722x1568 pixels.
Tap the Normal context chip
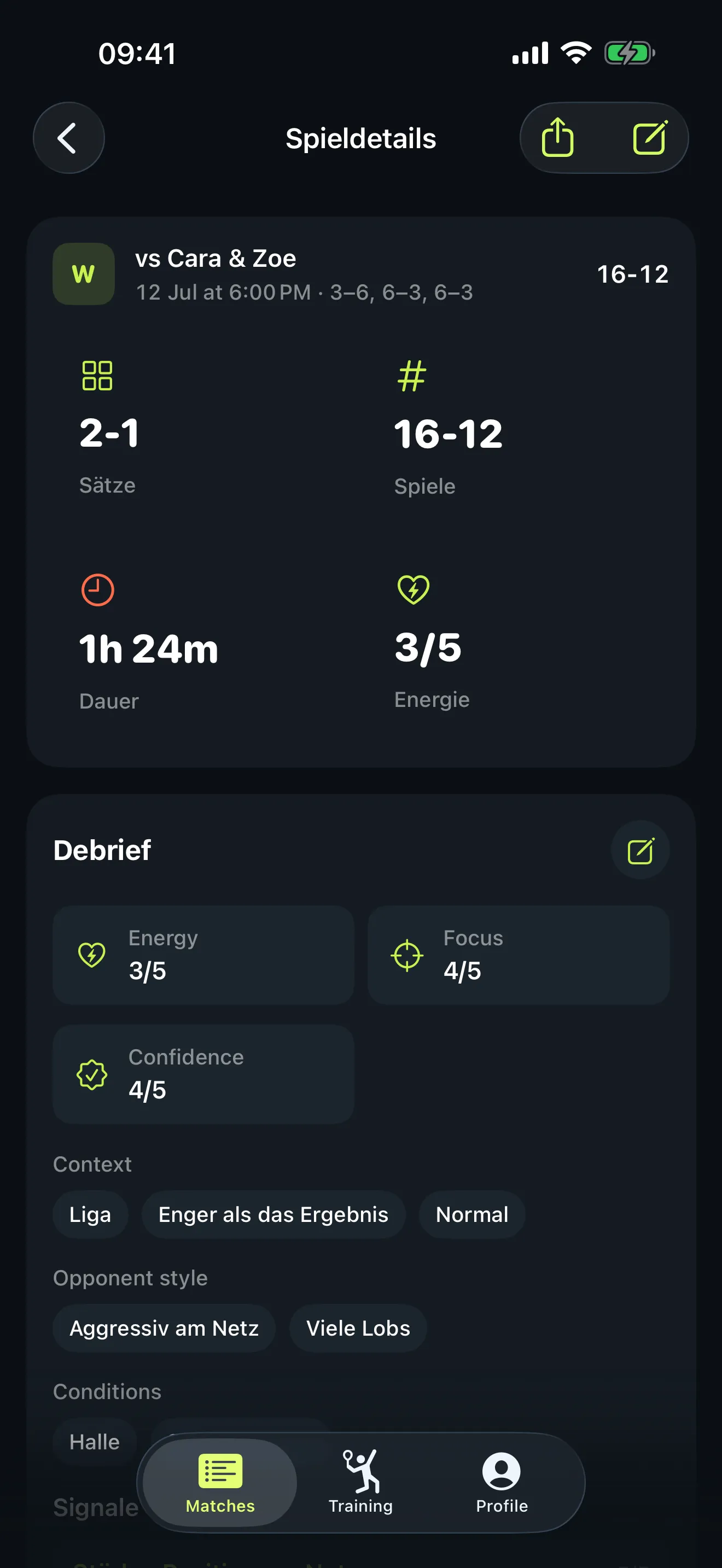[x=472, y=1215]
